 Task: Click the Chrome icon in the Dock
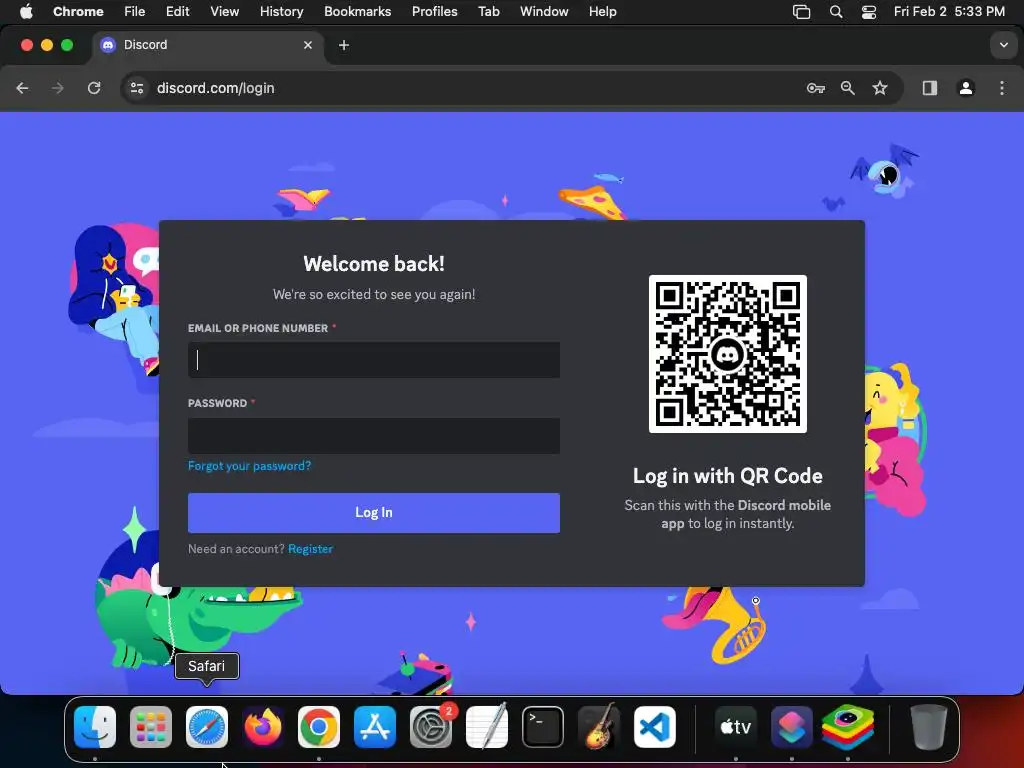319,727
